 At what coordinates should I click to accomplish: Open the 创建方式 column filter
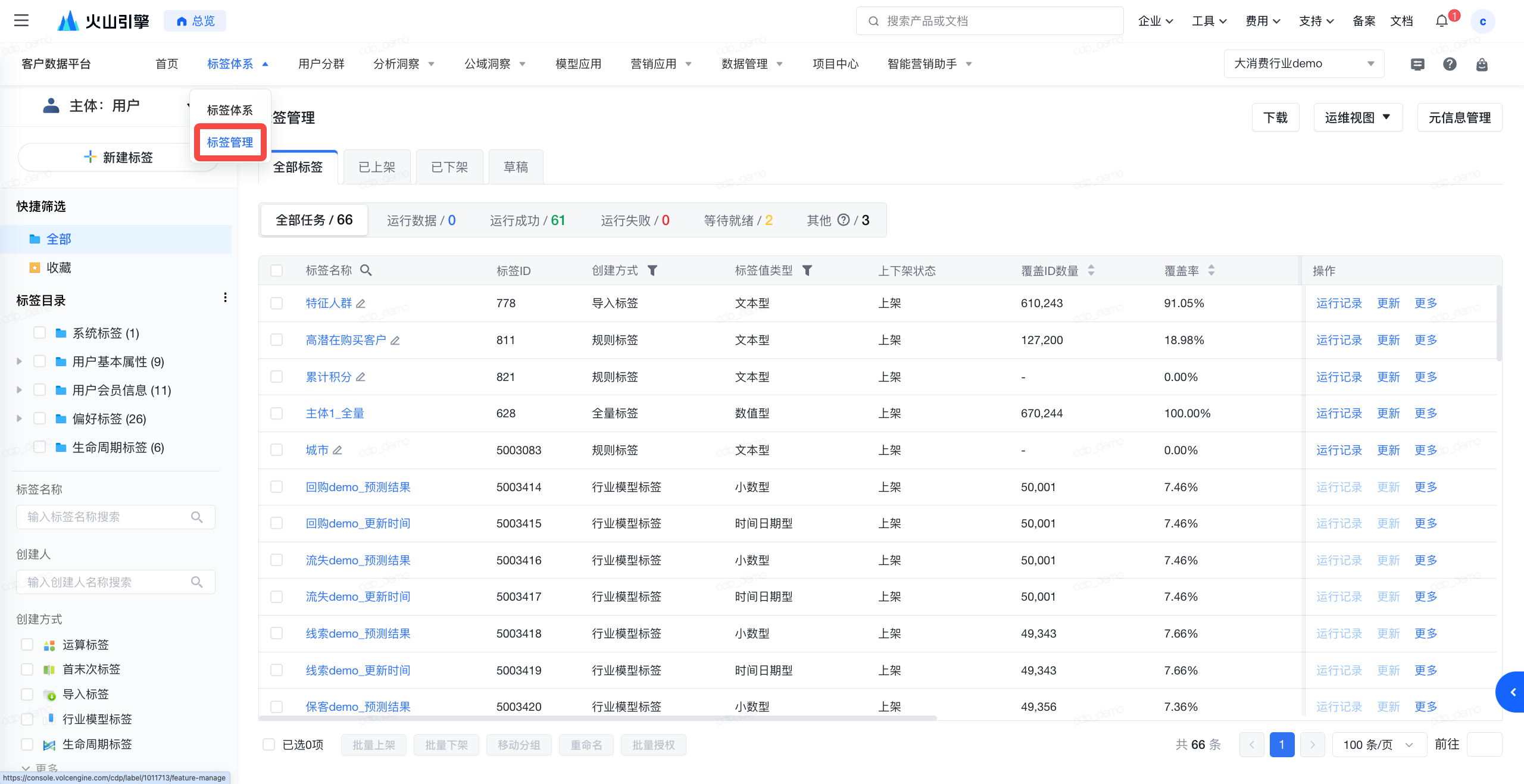click(x=652, y=270)
